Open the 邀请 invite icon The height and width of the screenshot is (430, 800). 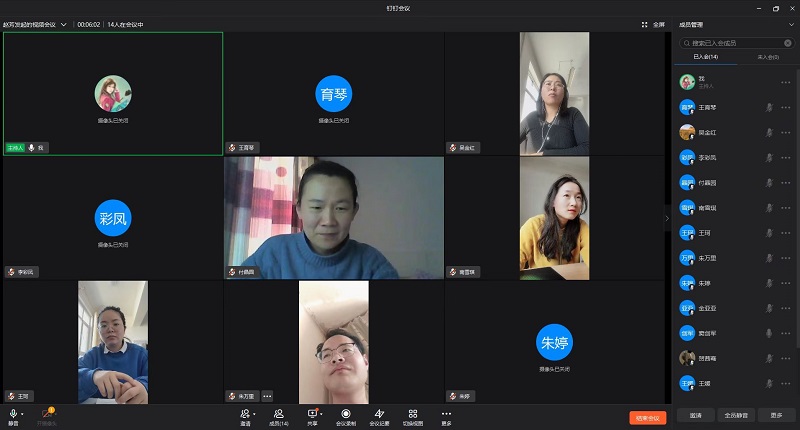point(244,413)
